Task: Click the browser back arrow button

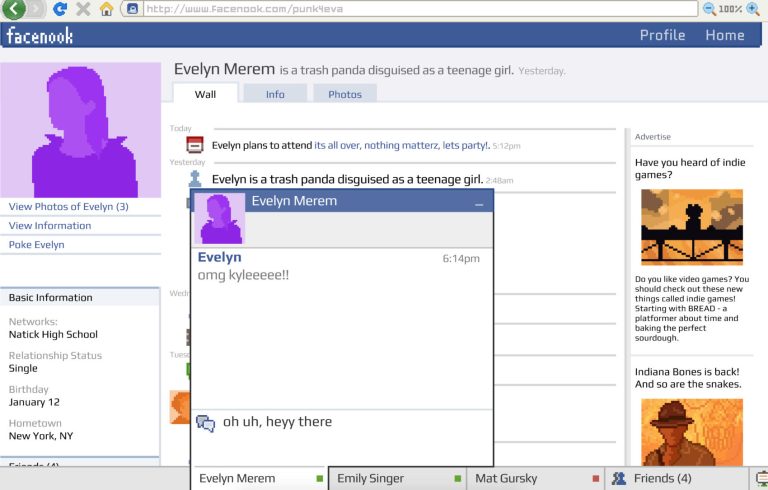Action: pyautogui.click(x=14, y=9)
